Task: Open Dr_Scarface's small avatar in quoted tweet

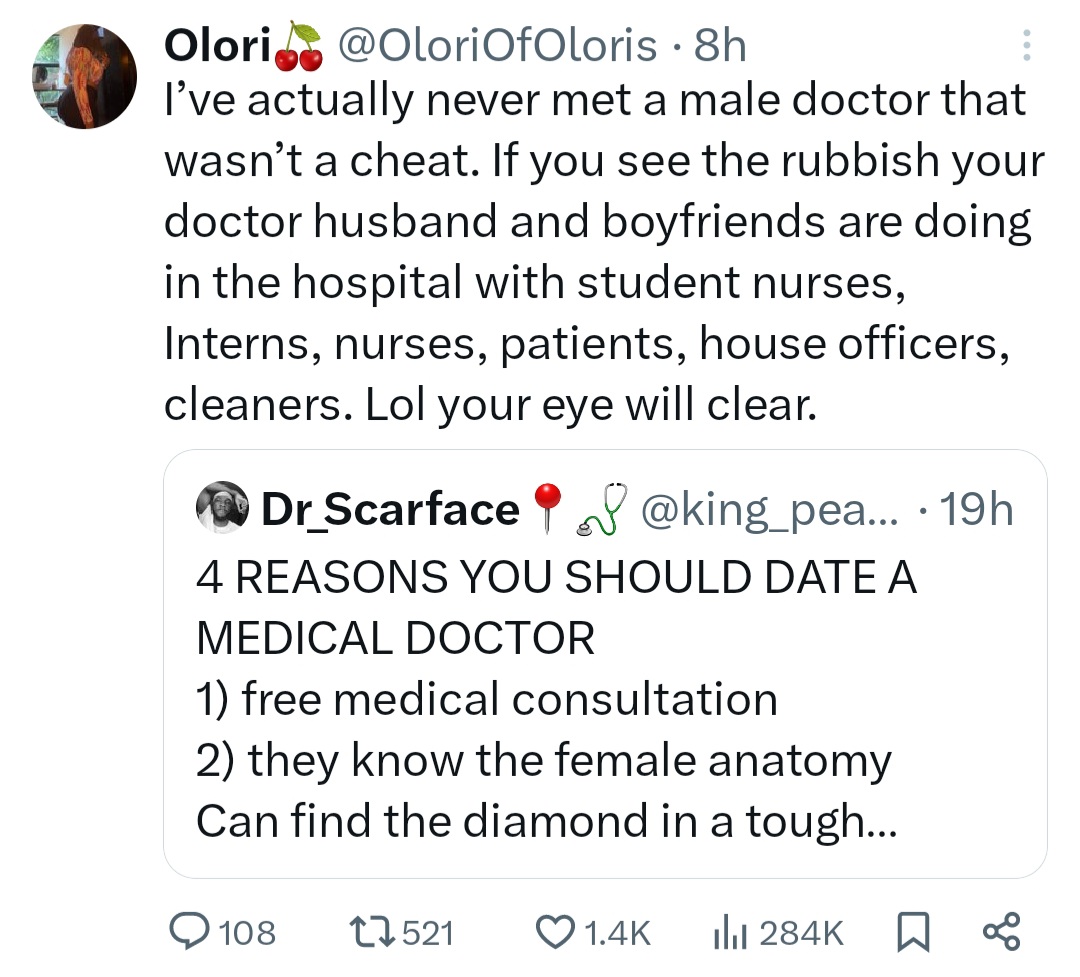Action: pos(222,508)
